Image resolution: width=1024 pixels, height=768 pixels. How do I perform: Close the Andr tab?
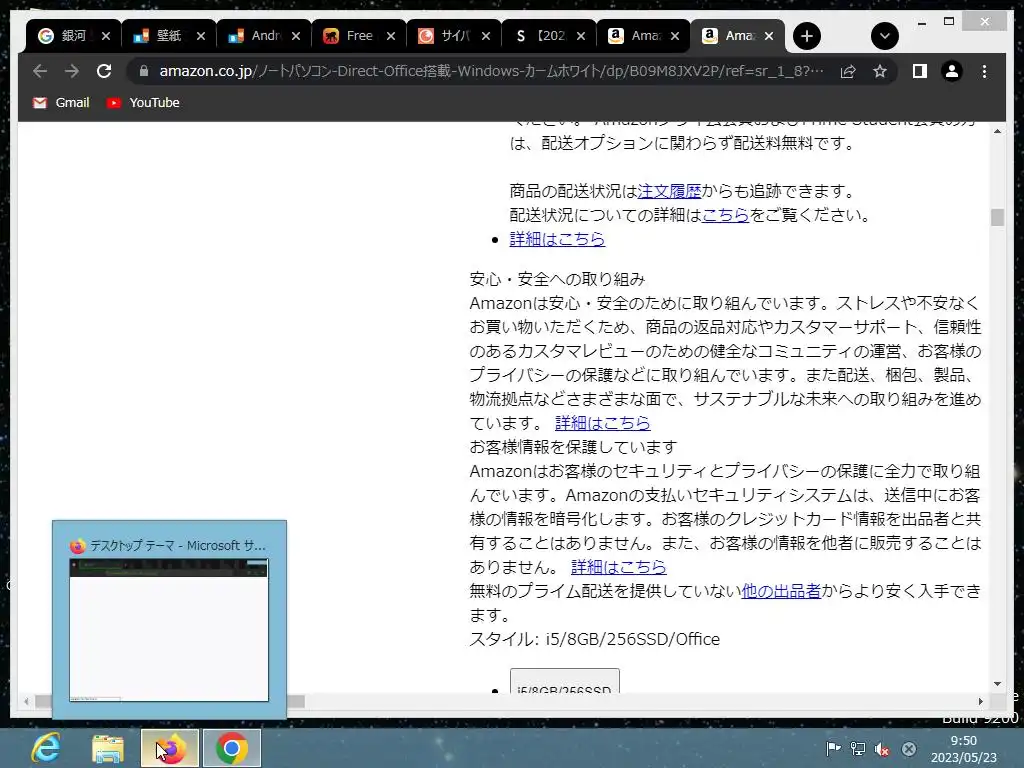[x=296, y=36]
